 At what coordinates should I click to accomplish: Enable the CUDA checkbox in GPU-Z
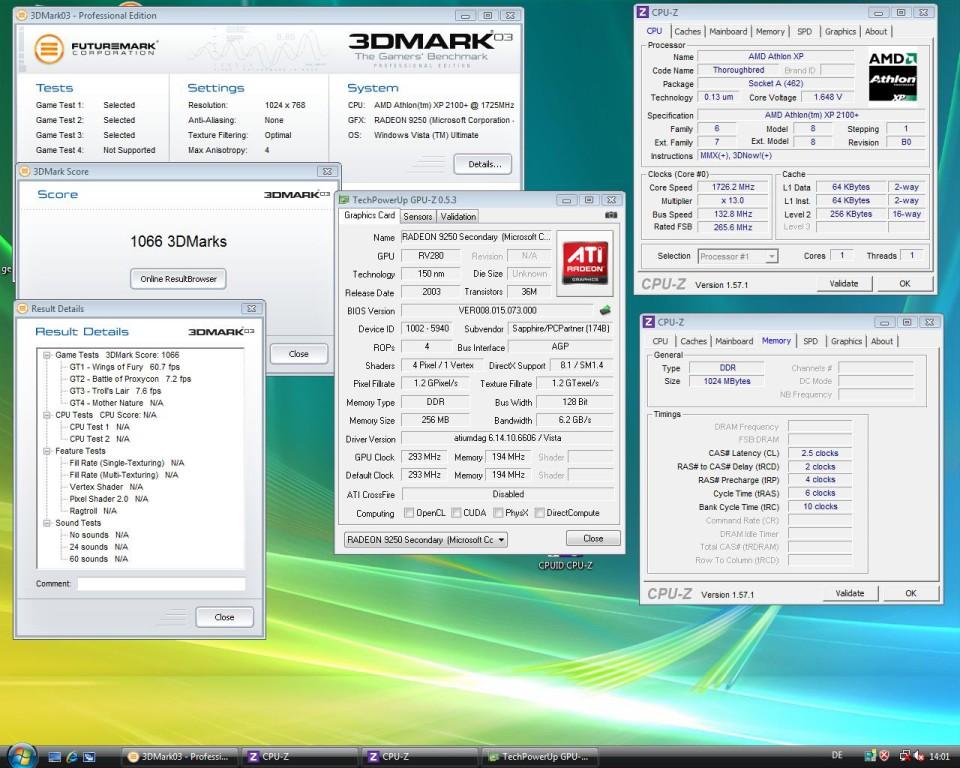tap(456, 513)
